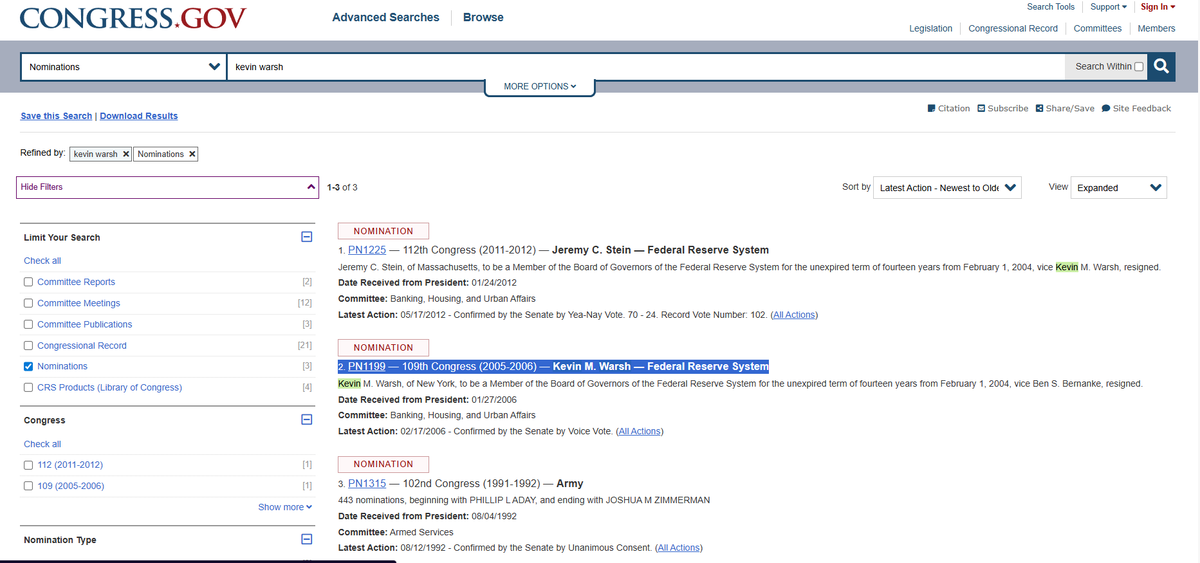View All Actions for Kevin M. Warsh nomination
The width and height of the screenshot is (1200, 563).
640,431
